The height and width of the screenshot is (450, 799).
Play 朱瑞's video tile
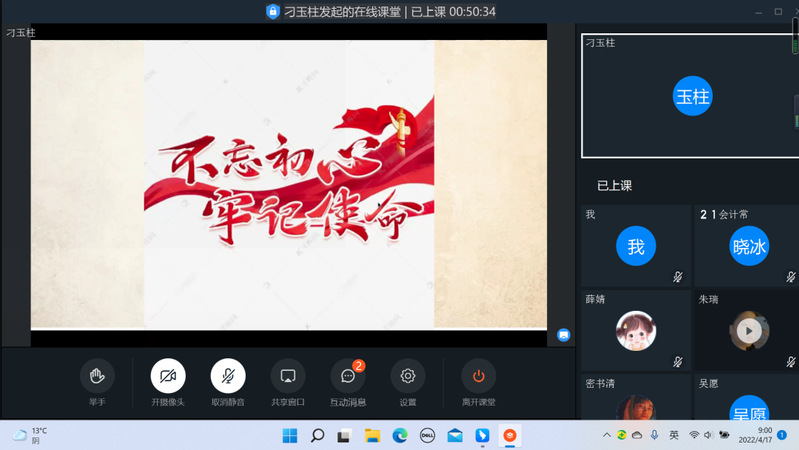coord(749,330)
